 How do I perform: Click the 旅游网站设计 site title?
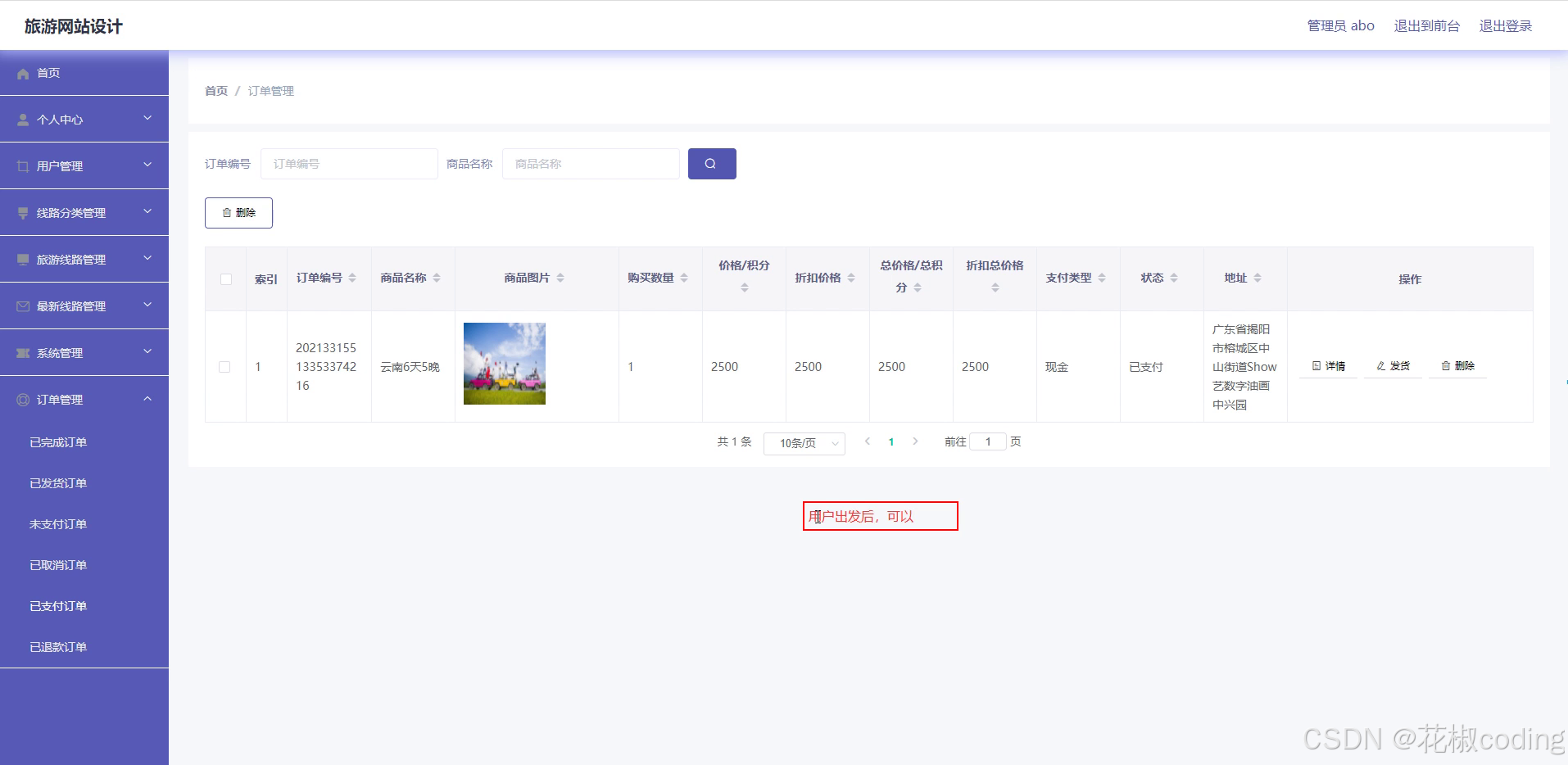(74, 26)
